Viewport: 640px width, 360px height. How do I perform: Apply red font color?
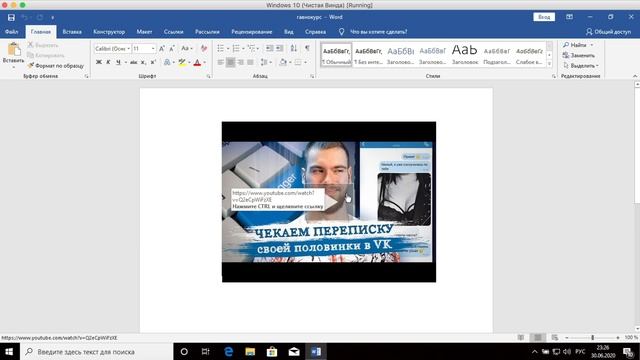(197, 62)
